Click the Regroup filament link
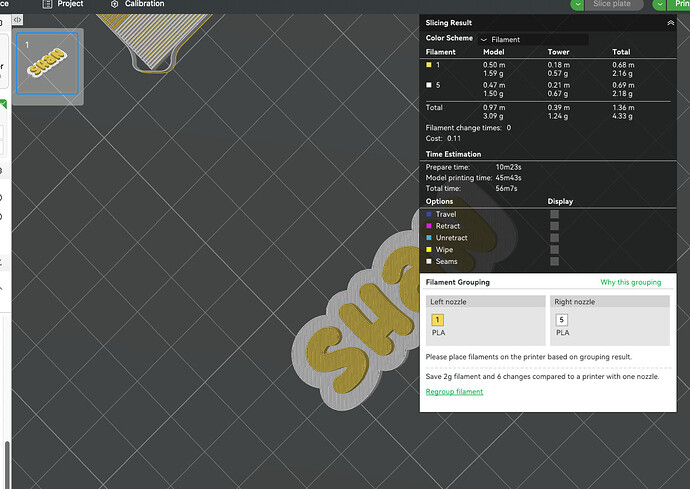Screen dimensions: 690x489 click(x=454, y=392)
